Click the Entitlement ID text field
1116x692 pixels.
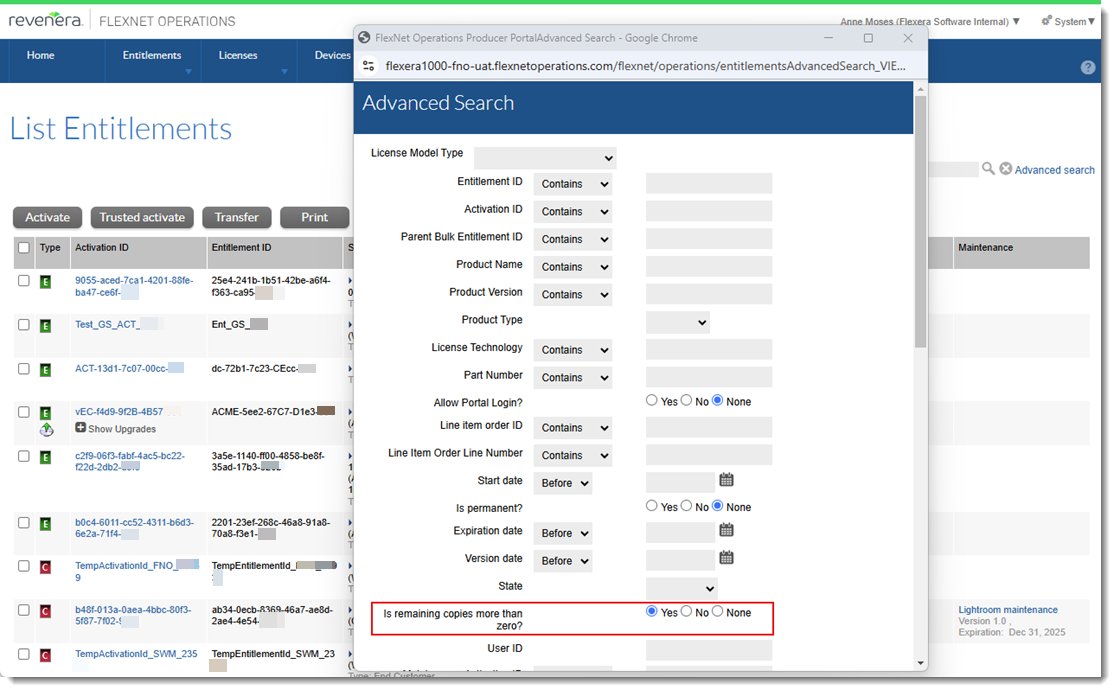tap(708, 183)
